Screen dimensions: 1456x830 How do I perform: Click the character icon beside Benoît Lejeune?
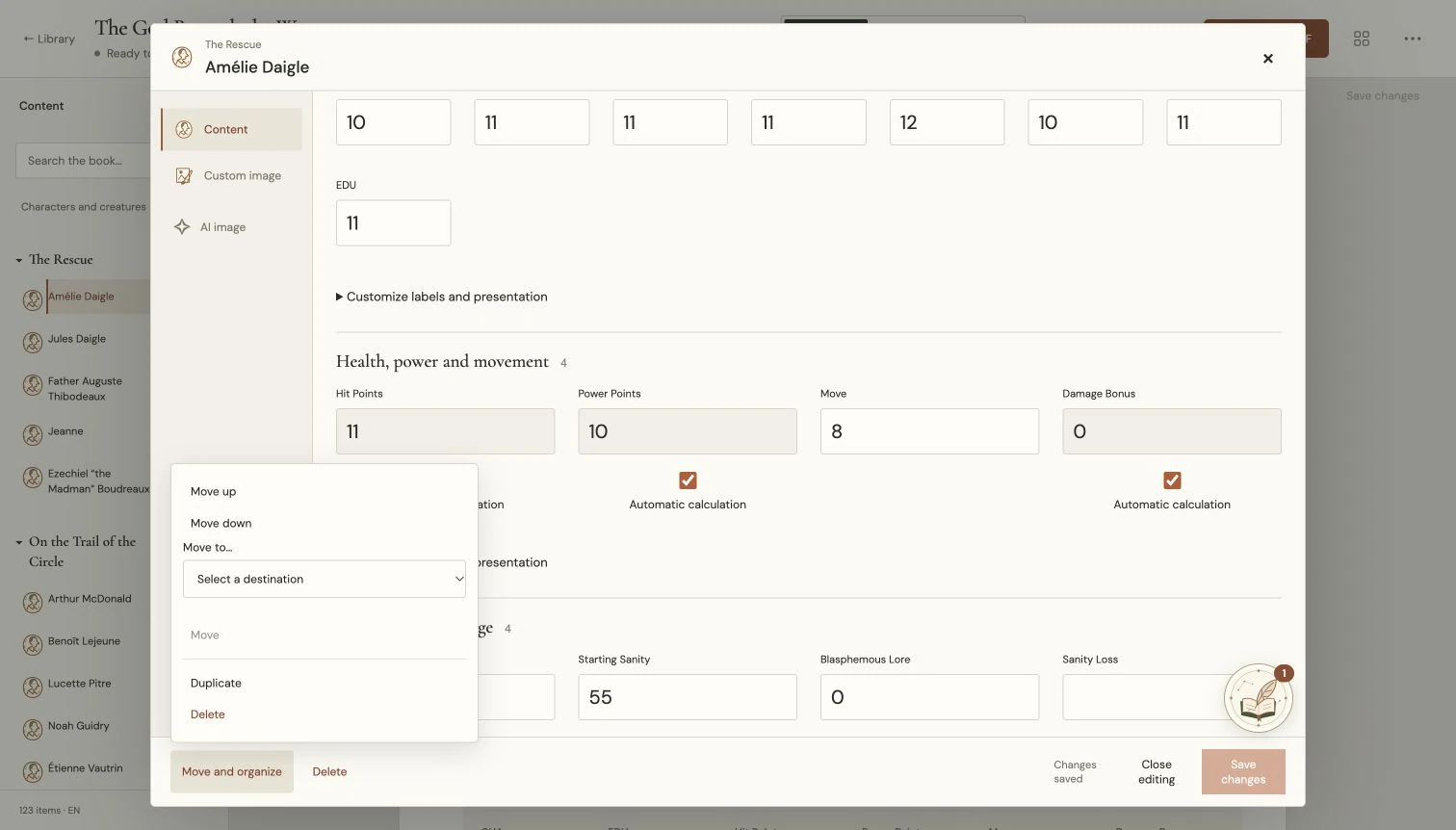pyautogui.click(x=33, y=643)
